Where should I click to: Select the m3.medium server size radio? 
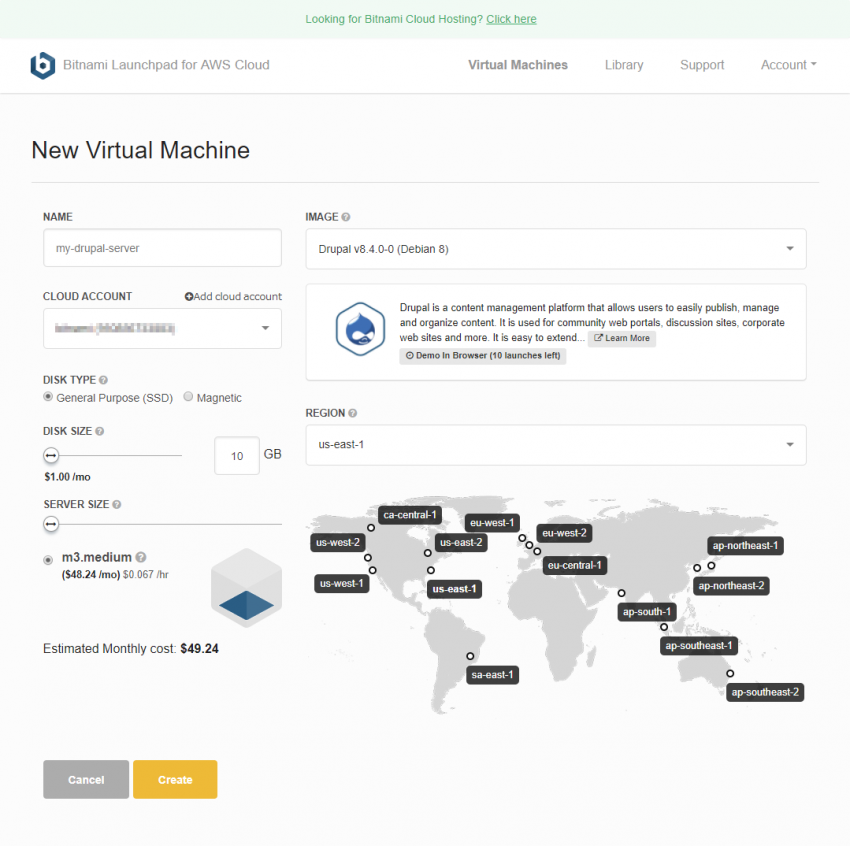[48, 559]
